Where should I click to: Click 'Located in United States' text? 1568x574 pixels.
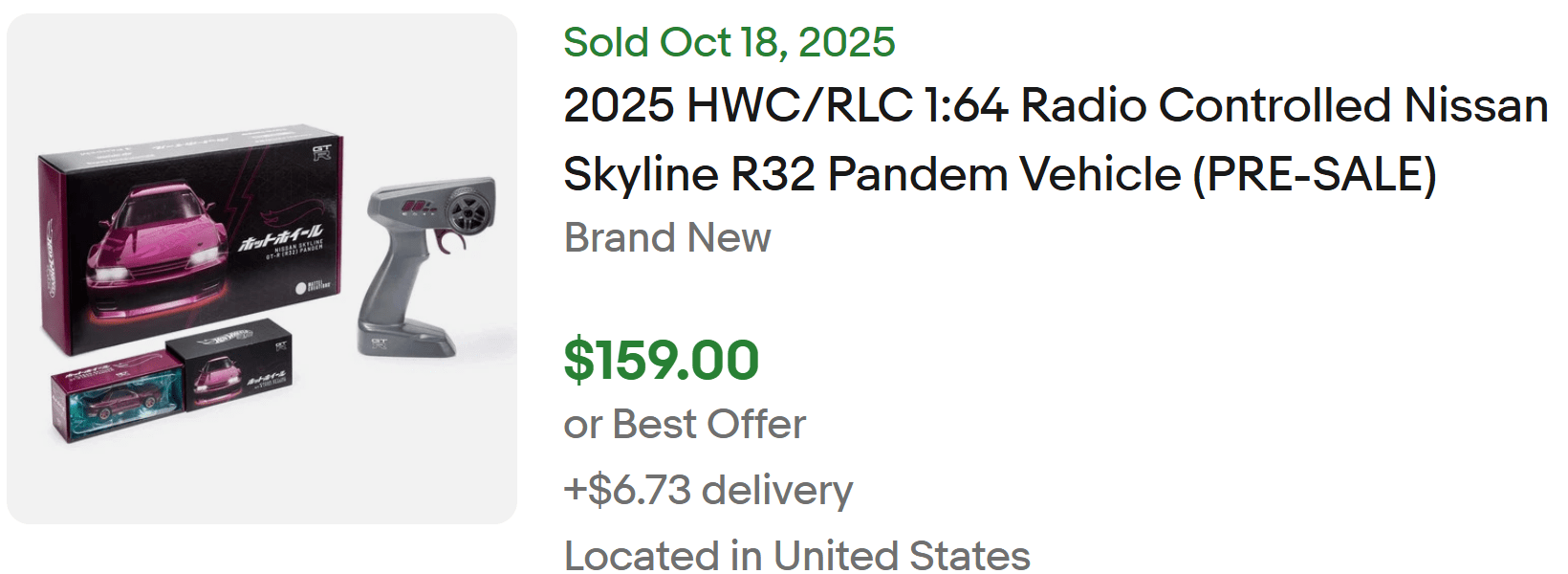coord(796,555)
